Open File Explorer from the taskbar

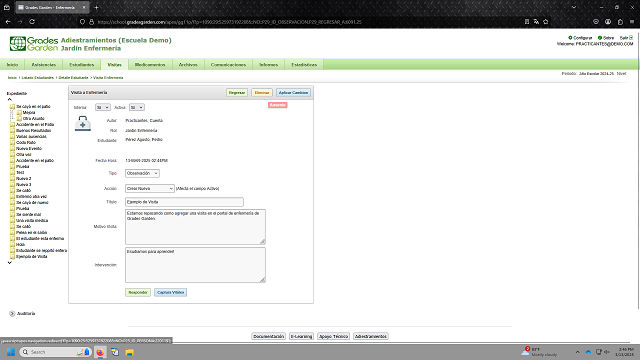(x=129, y=352)
